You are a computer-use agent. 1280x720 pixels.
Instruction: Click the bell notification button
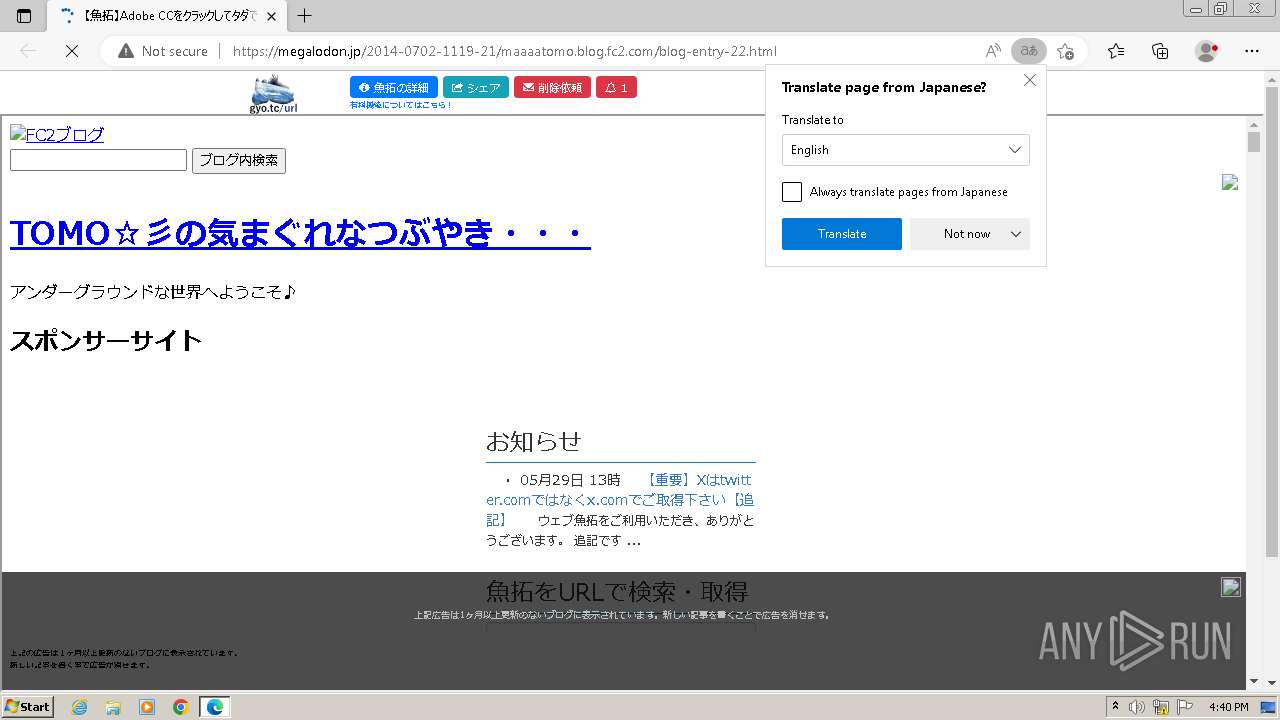[x=616, y=88]
